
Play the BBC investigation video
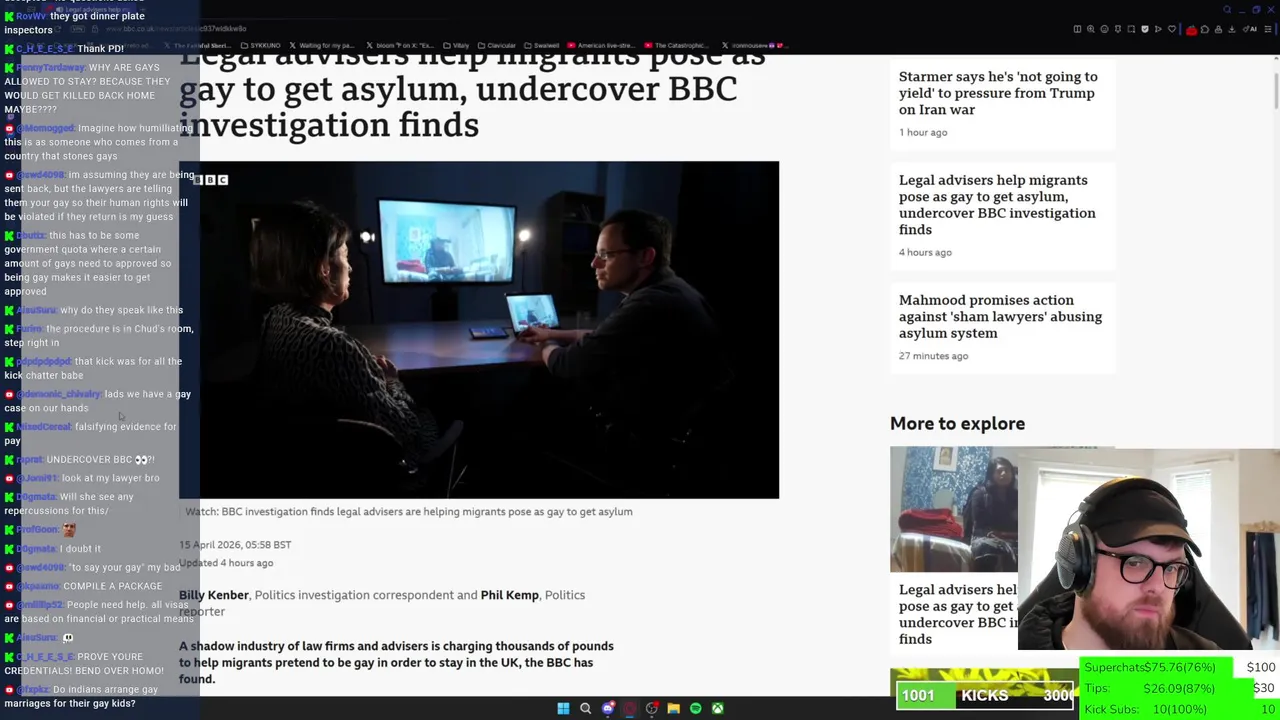click(479, 330)
